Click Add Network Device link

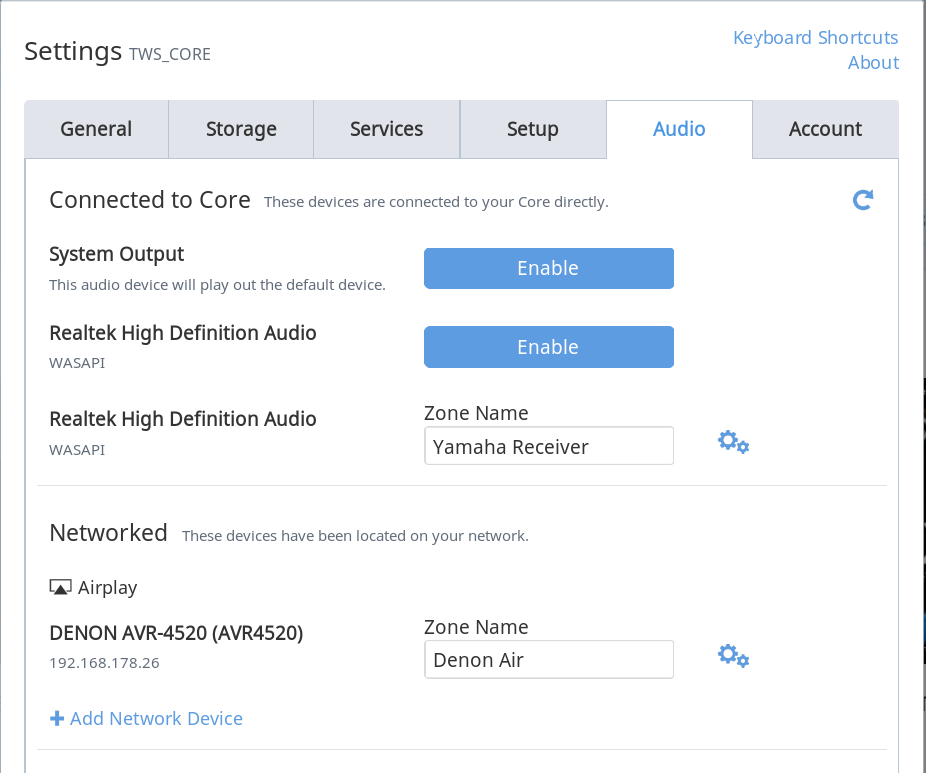[156, 718]
